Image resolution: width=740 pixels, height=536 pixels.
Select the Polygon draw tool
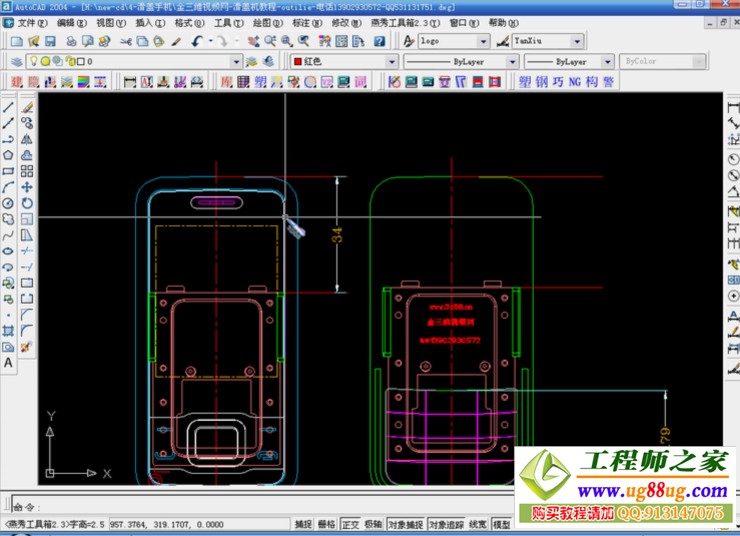8,155
